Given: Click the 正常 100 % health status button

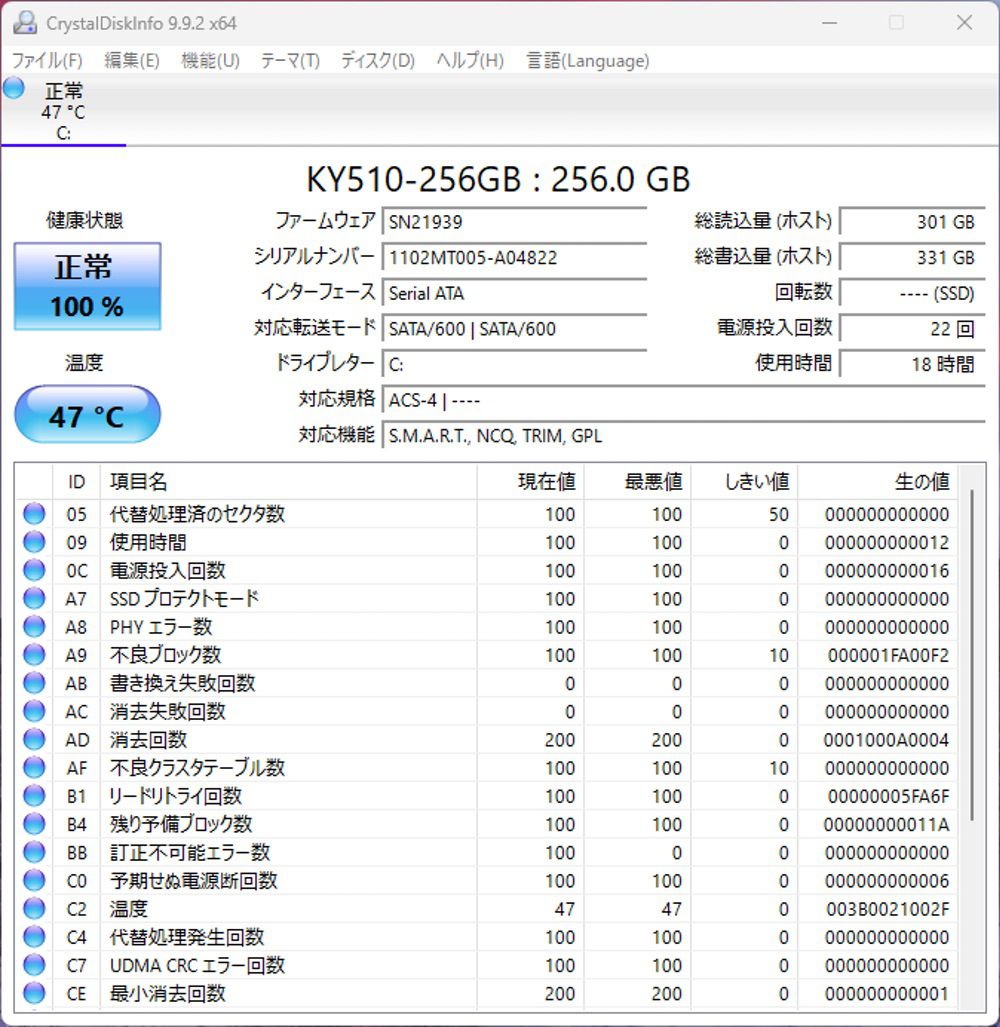Looking at the screenshot, I should (x=87, y=286).
